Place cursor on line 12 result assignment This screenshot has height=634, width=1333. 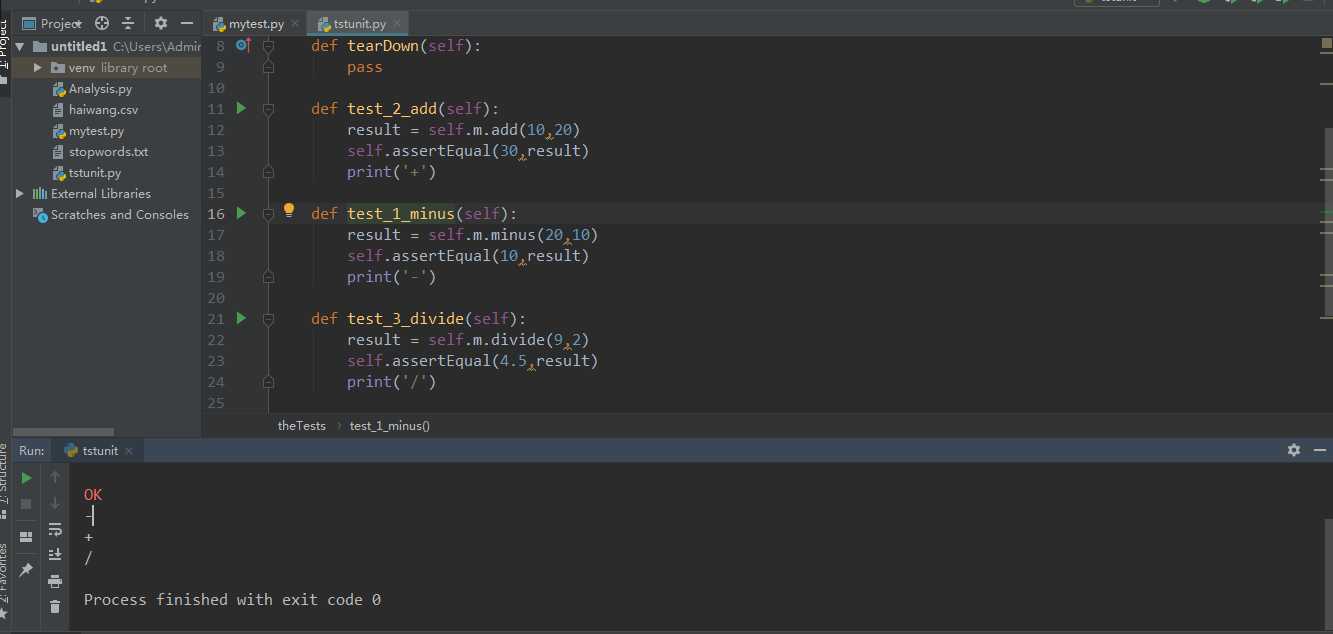click(x=463, y=130)
